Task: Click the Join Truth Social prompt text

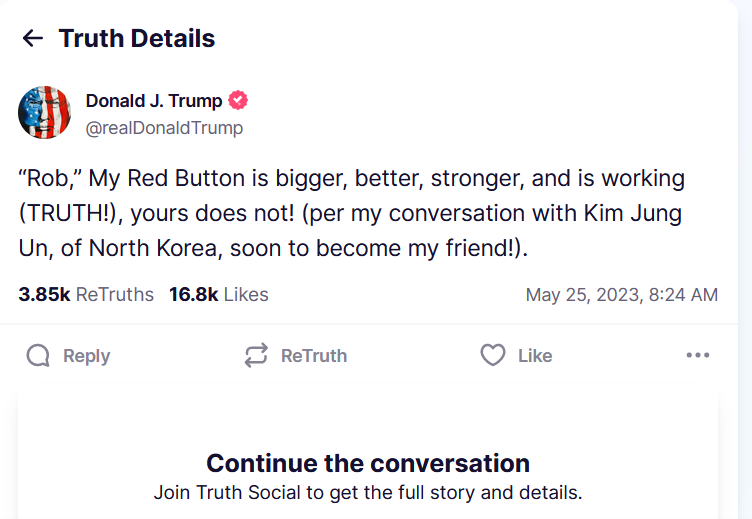Action: pos(368,492)
